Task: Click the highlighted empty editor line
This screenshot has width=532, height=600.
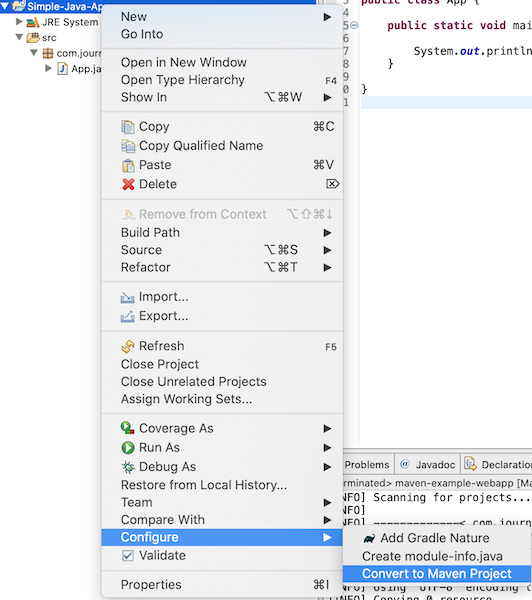Action: tap(446, 103)
